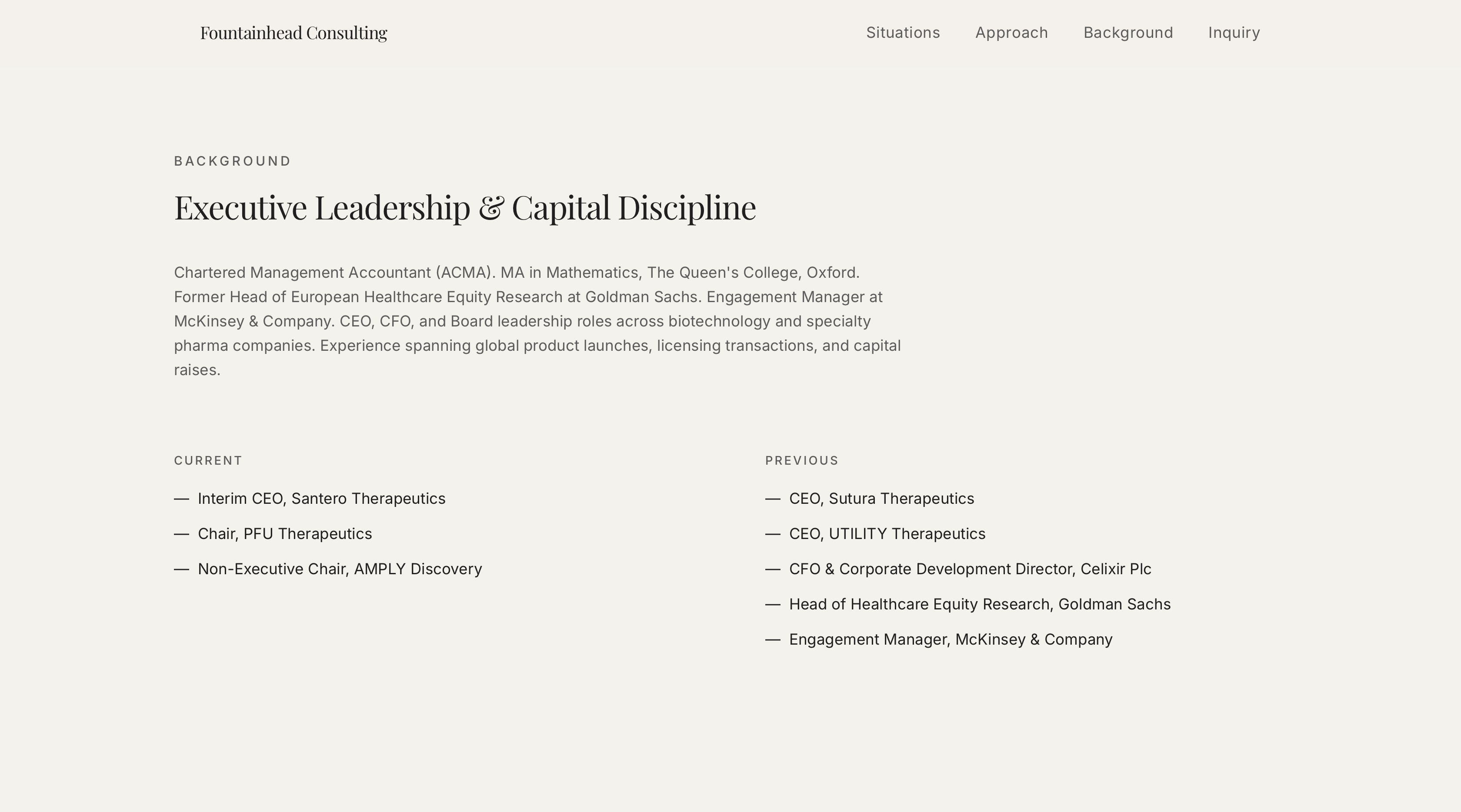The height and width of the screenshot is (812, 1461).
Task: Click the CURRENT column heading
Action: 207,460
